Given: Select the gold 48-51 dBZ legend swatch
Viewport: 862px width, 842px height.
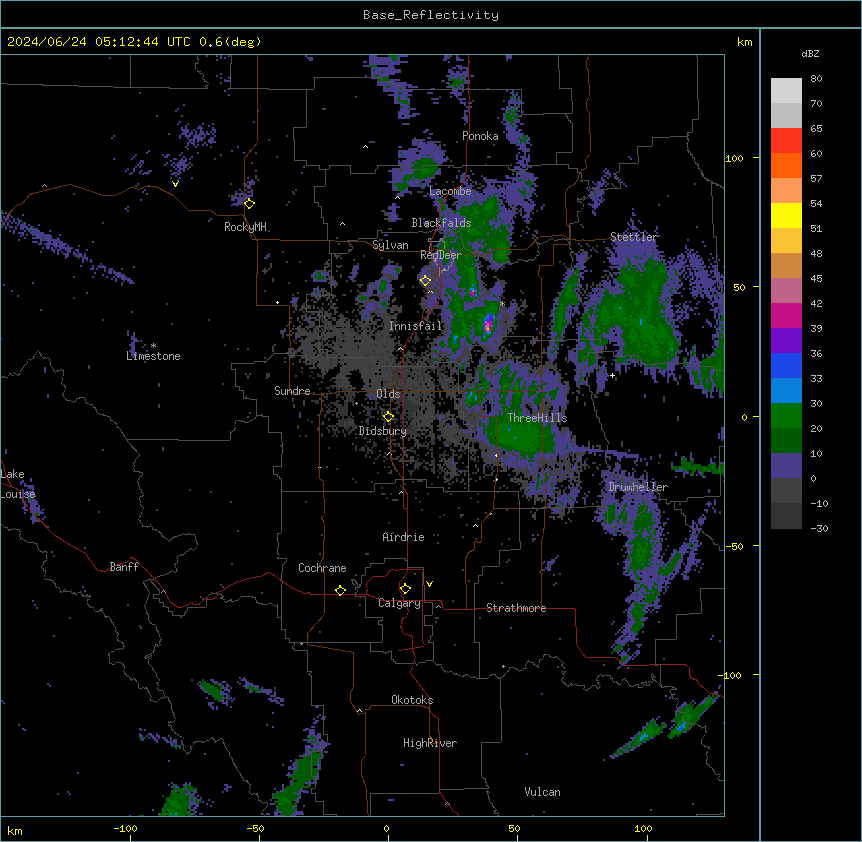Looking at the screenshot, I should pos(786,241).
